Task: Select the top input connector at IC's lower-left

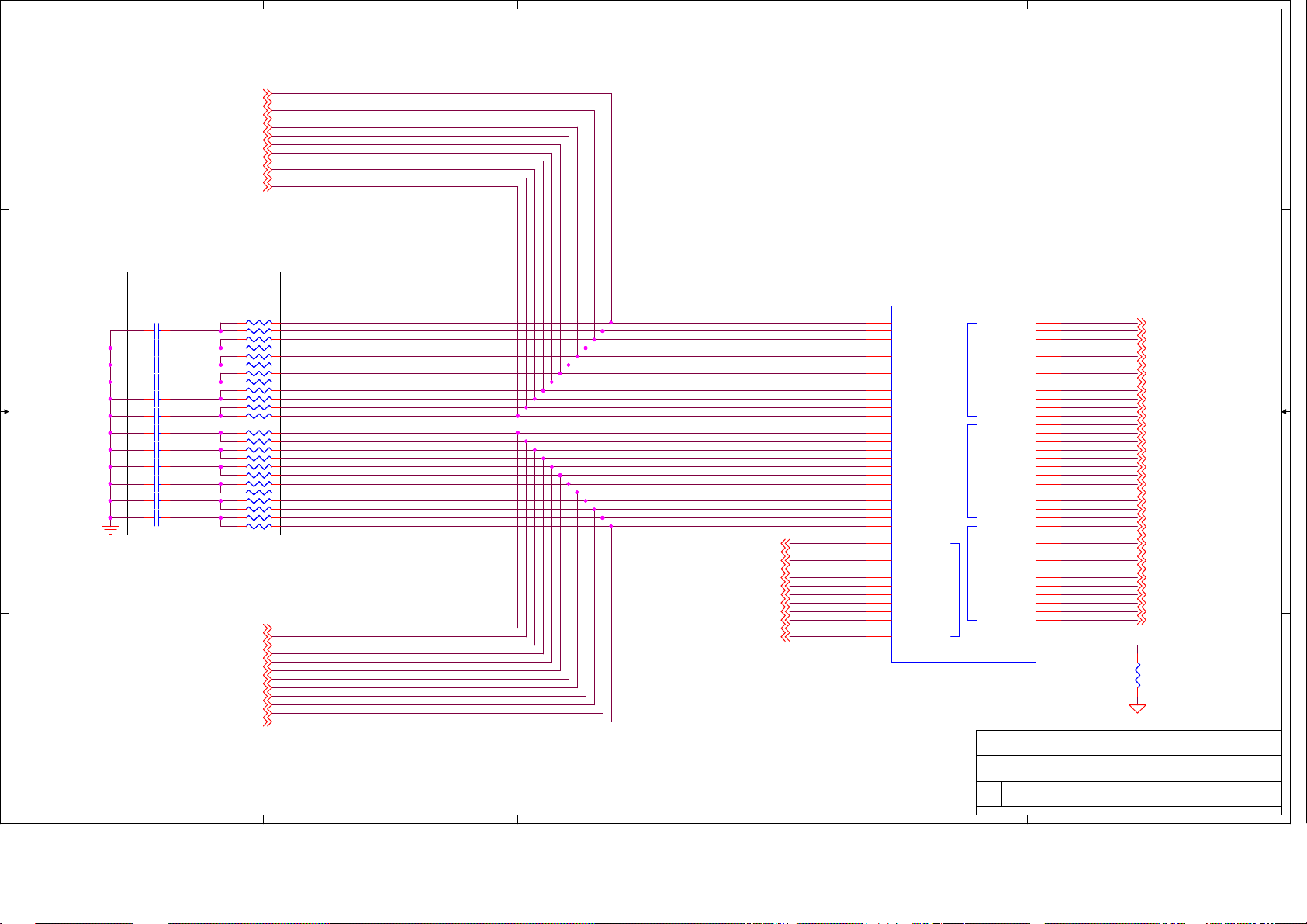Action: pyautogui.click(x=786, y=543)
